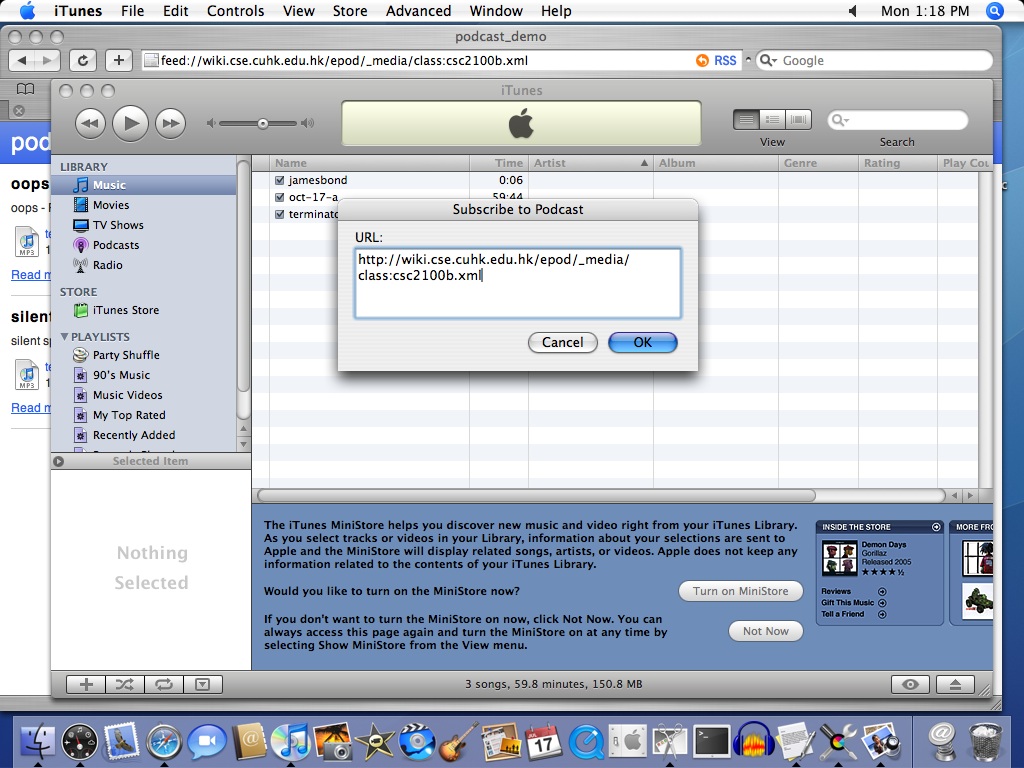1024x768 pixels.
Task: Add a bookmark with Safari plus button
Action: (x=118, y=61)
